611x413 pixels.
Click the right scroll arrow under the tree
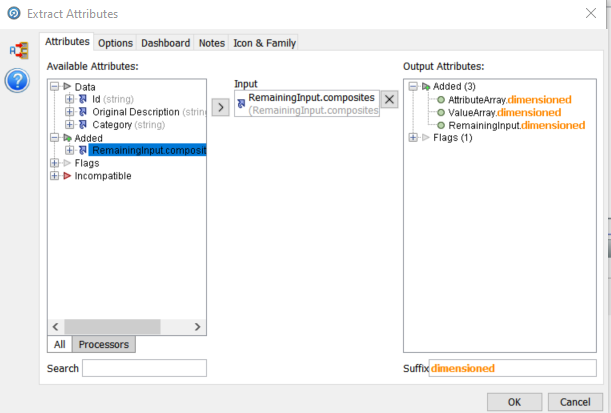coord(198,327)
